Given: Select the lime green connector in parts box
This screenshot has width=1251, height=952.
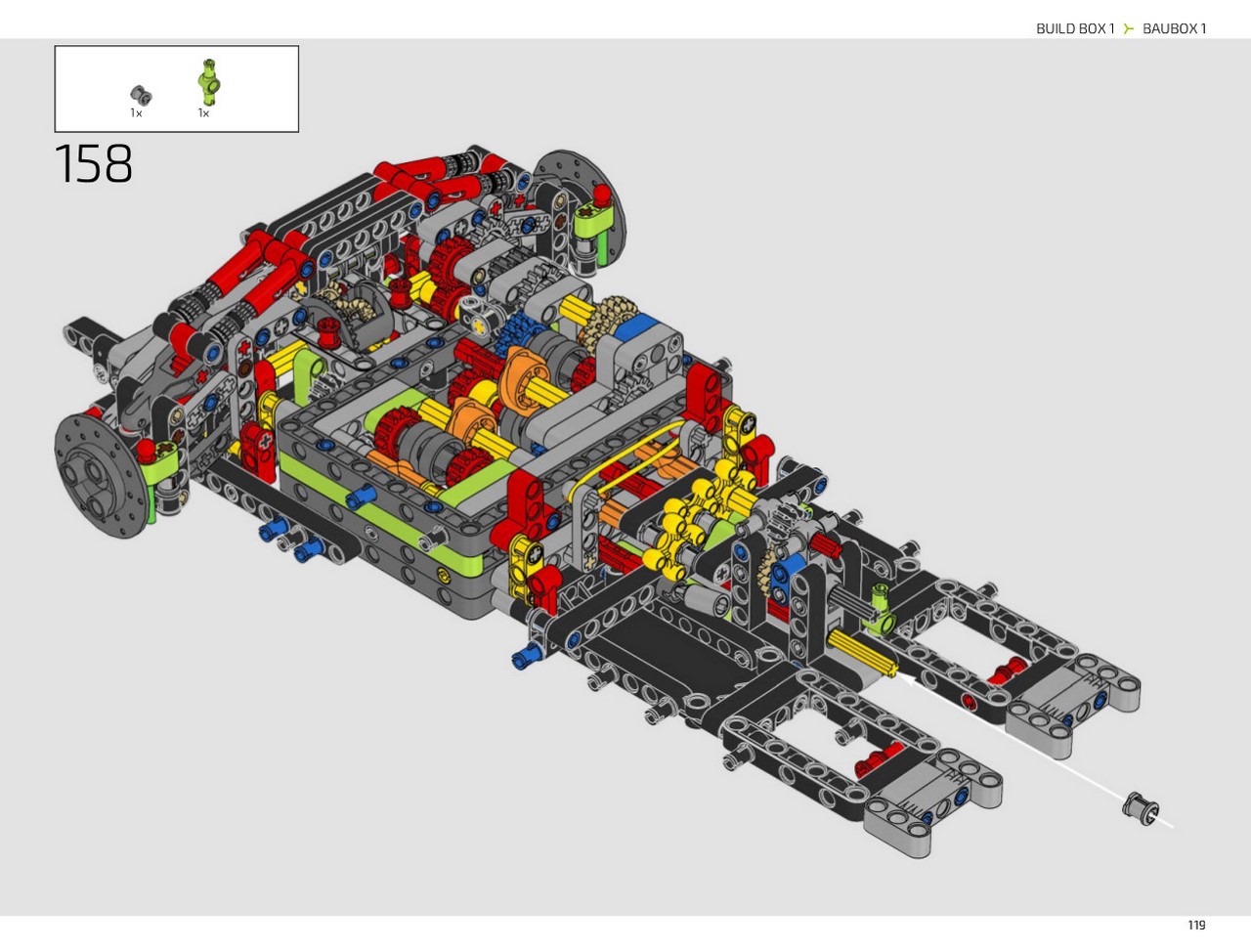Looking at the screenshot, I should pyautogui.click(x=209, y=81).
